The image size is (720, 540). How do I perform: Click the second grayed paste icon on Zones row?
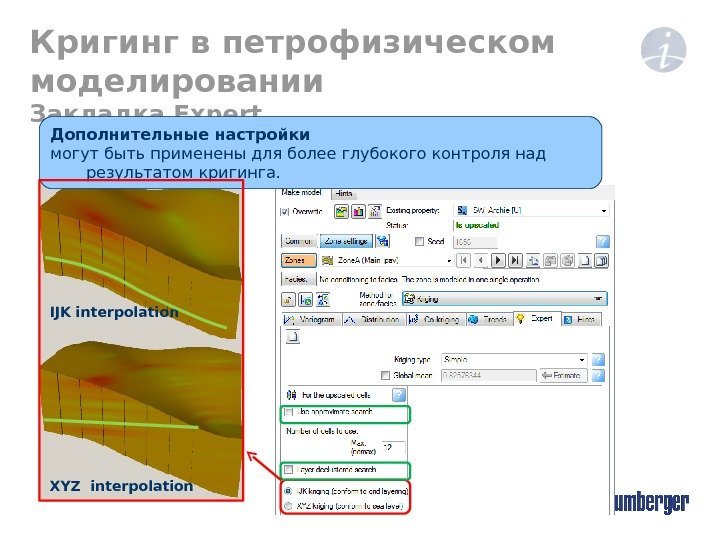(x=568, y=260)
